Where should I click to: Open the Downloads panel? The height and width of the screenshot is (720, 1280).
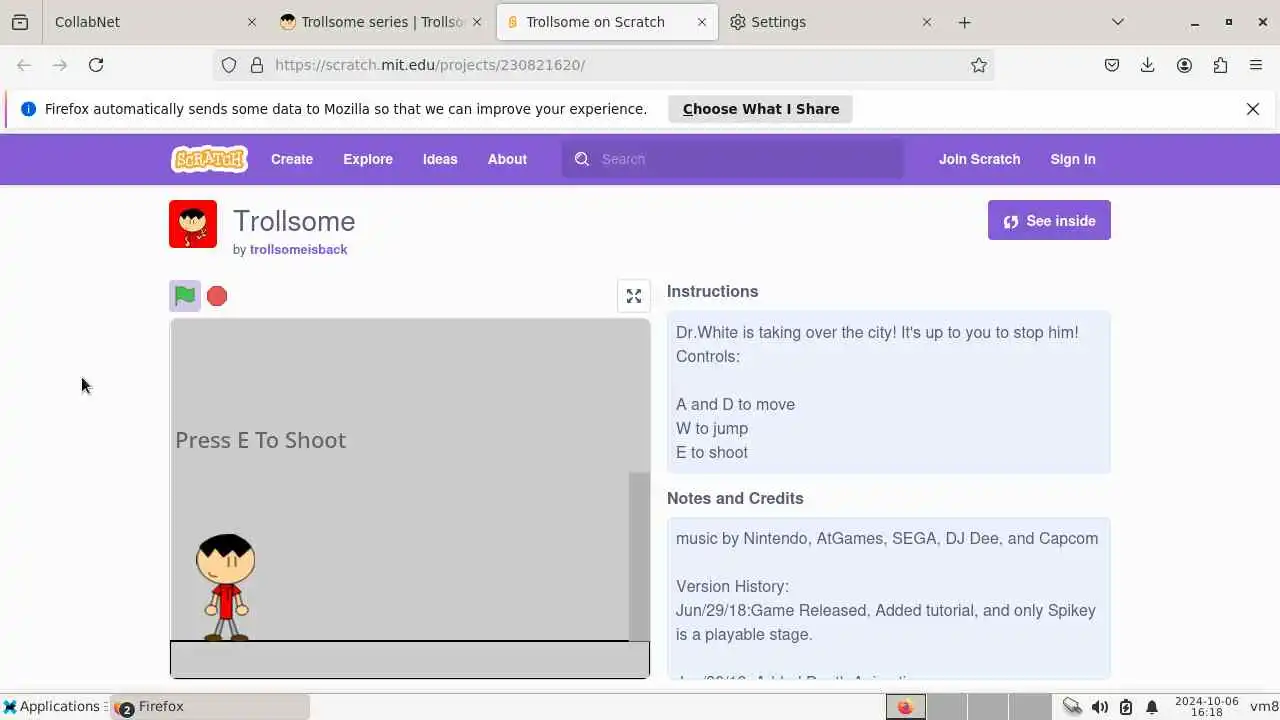(1148, 65)
